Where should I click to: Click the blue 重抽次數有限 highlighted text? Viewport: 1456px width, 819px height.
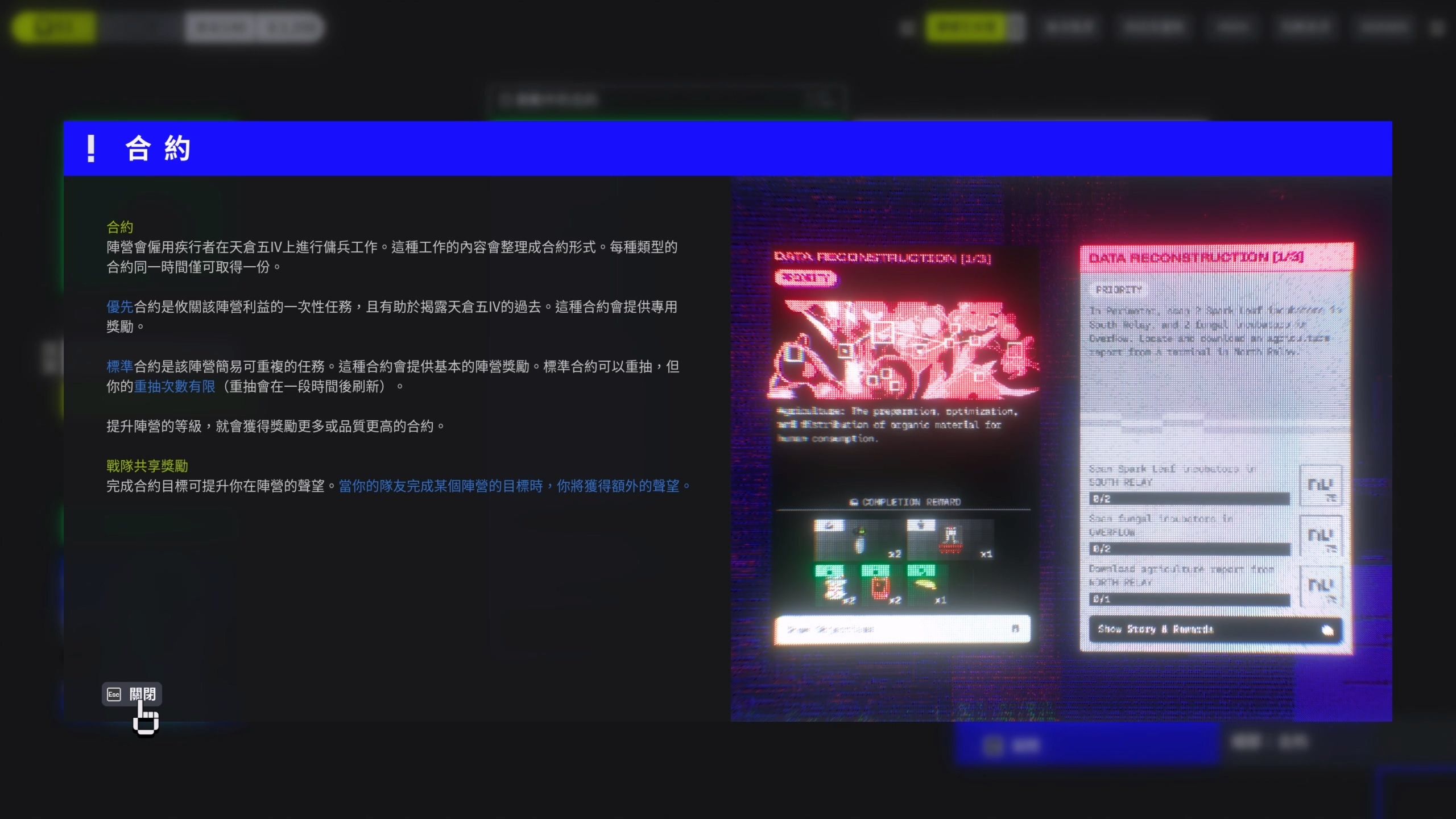point(175,387)
